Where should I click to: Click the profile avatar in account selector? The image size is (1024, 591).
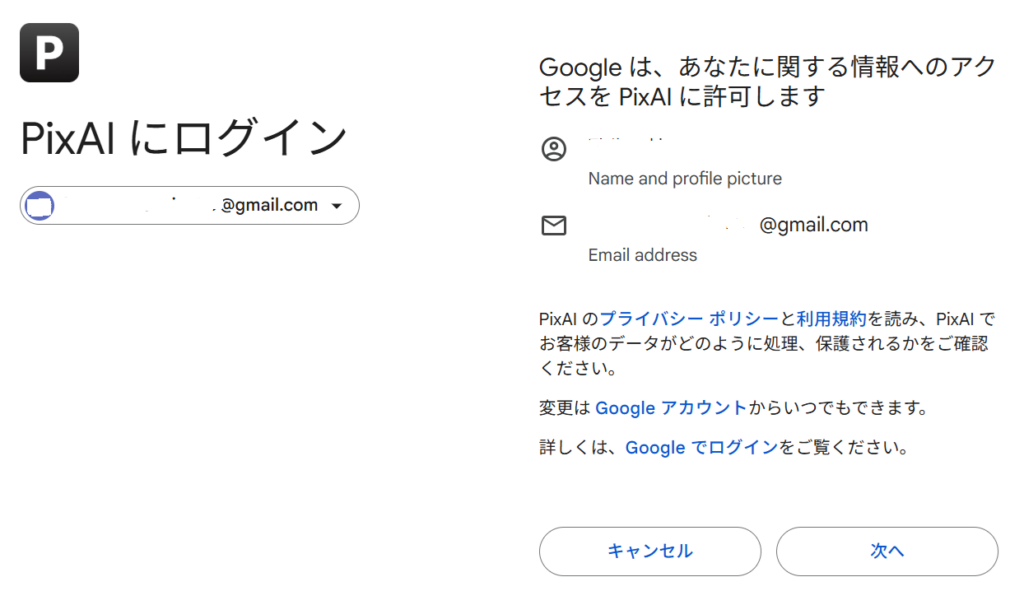[x=39, y=206]
